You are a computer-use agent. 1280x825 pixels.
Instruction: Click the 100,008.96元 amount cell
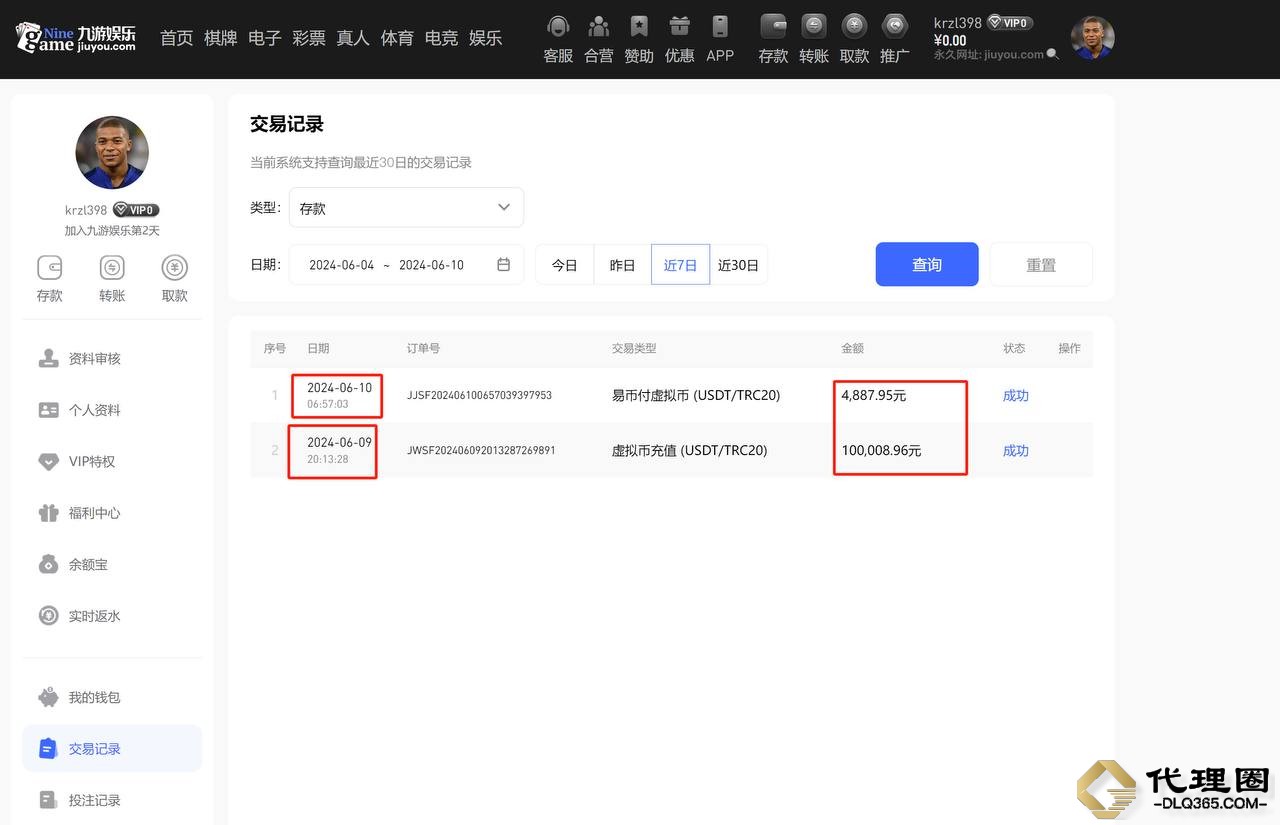coord(881,451)
